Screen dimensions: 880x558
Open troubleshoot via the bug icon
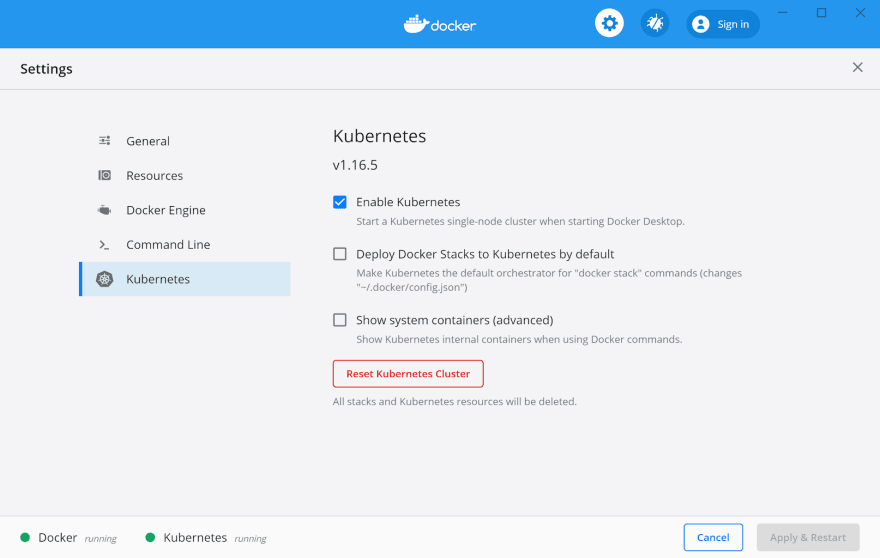[655, 24]
